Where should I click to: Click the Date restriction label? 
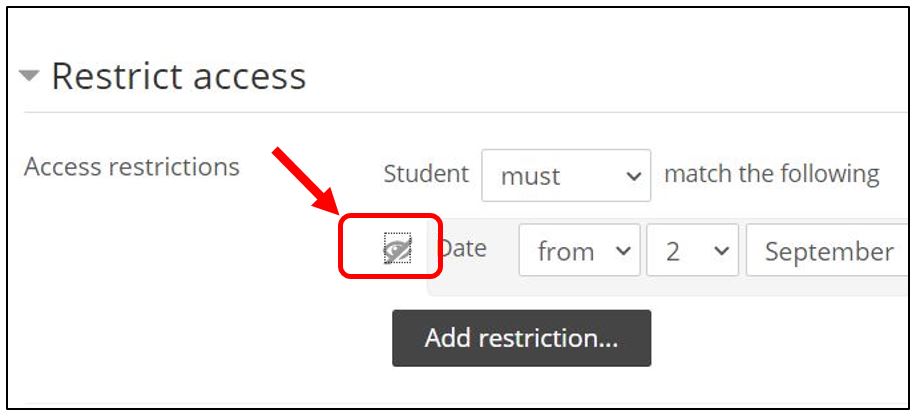point(462,248)
